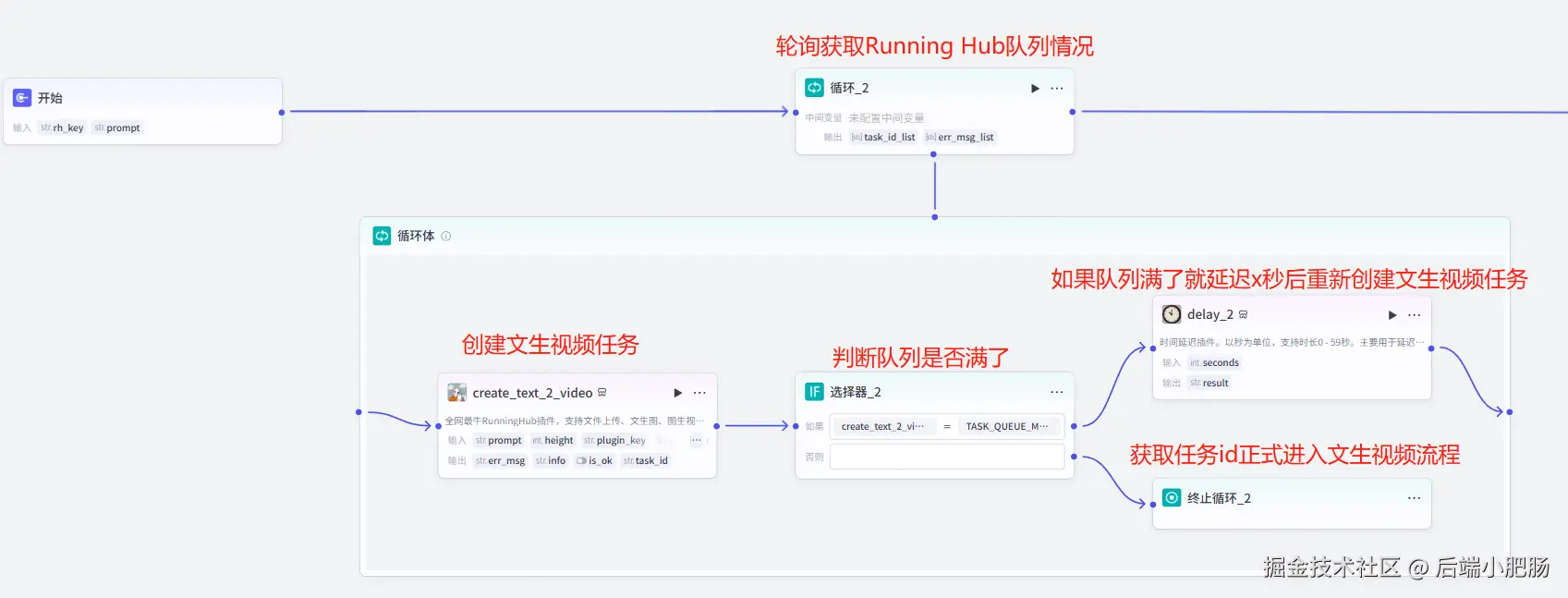1568x598 pixels.
Task: Click the plugin badge next to delay_2
Action: pos(1244,314)
